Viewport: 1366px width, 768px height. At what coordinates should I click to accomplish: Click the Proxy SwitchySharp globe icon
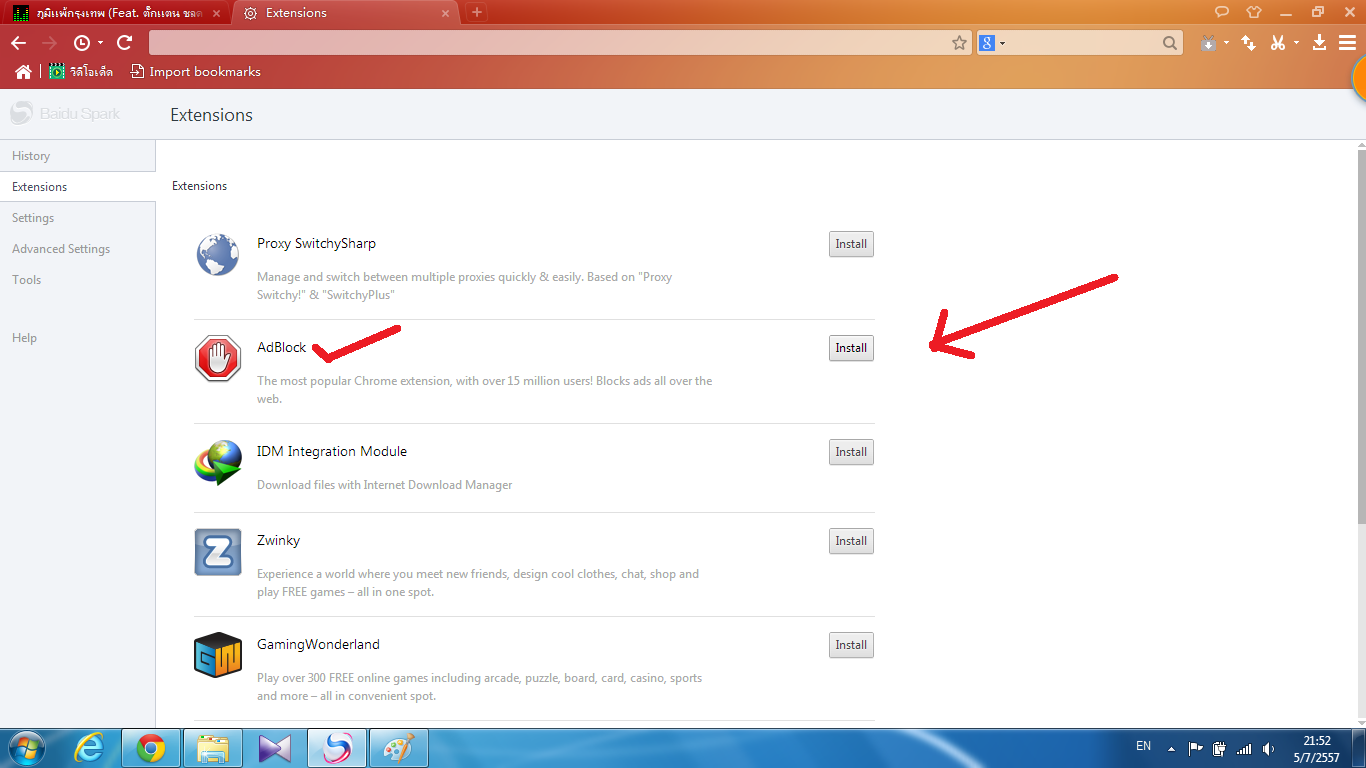click(x=218, y=255)
